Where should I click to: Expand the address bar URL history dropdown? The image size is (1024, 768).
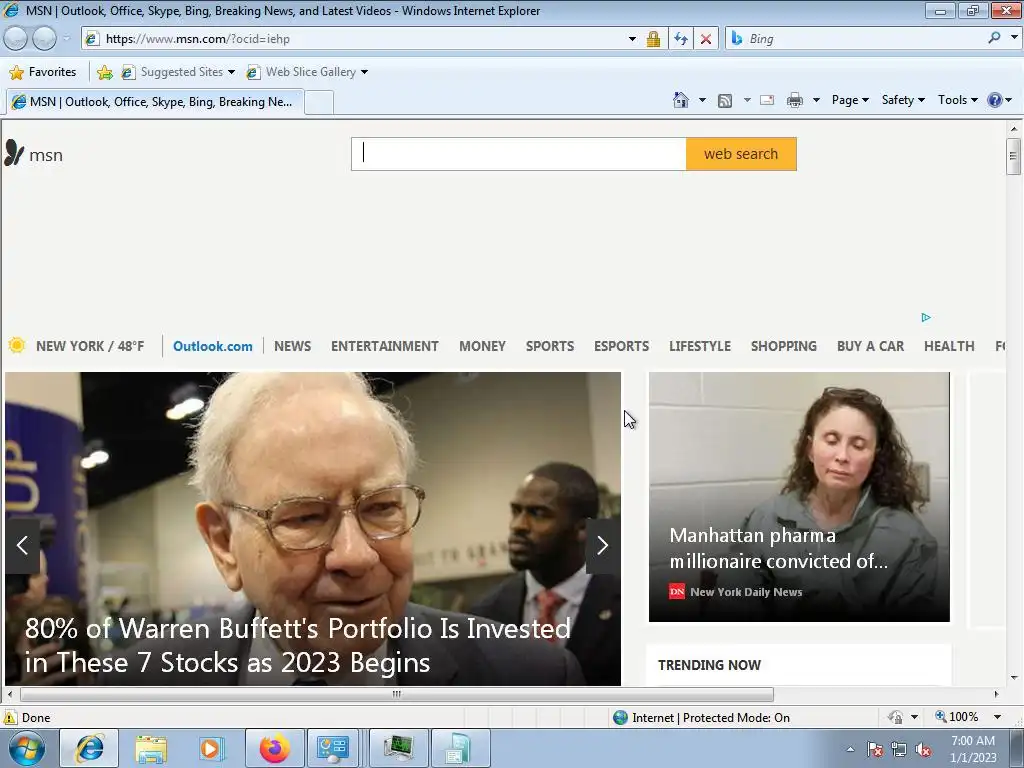632,39
